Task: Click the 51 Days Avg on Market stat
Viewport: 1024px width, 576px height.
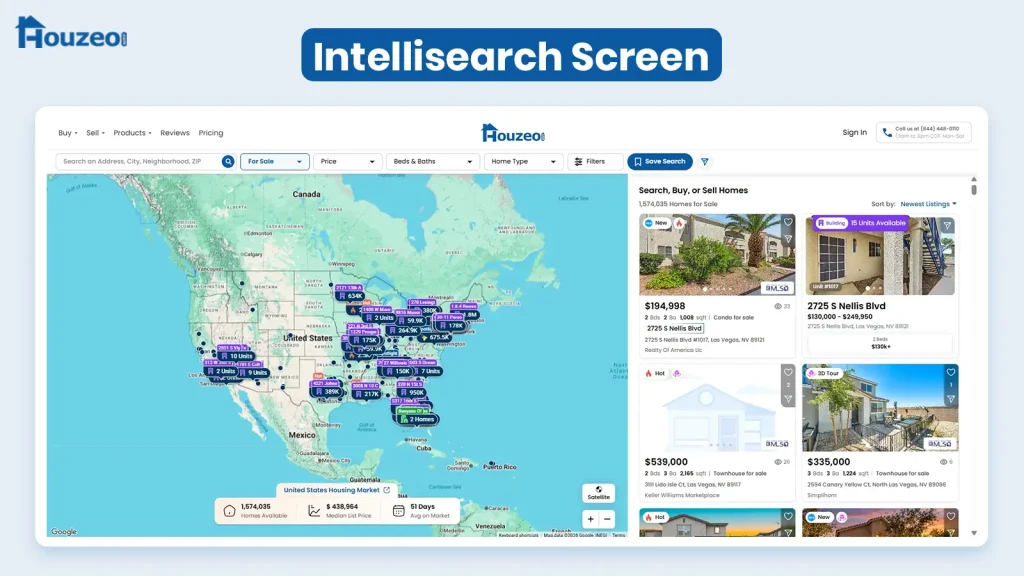Action: click(421, 511)
